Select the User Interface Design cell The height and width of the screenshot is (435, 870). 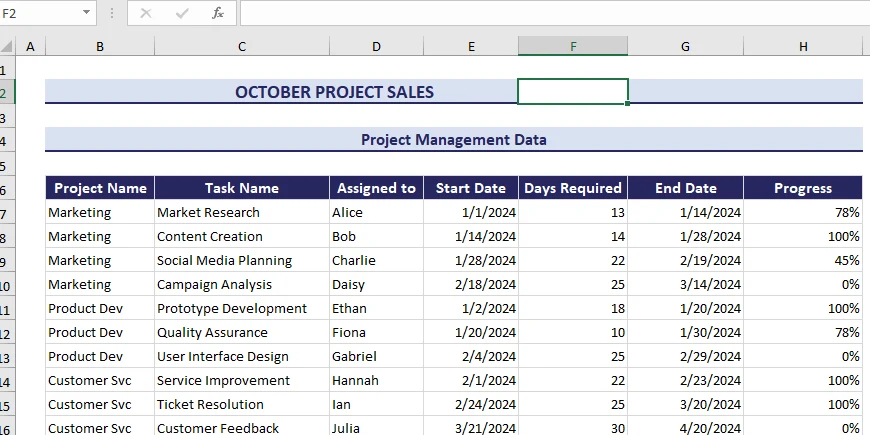pos(242,356)
